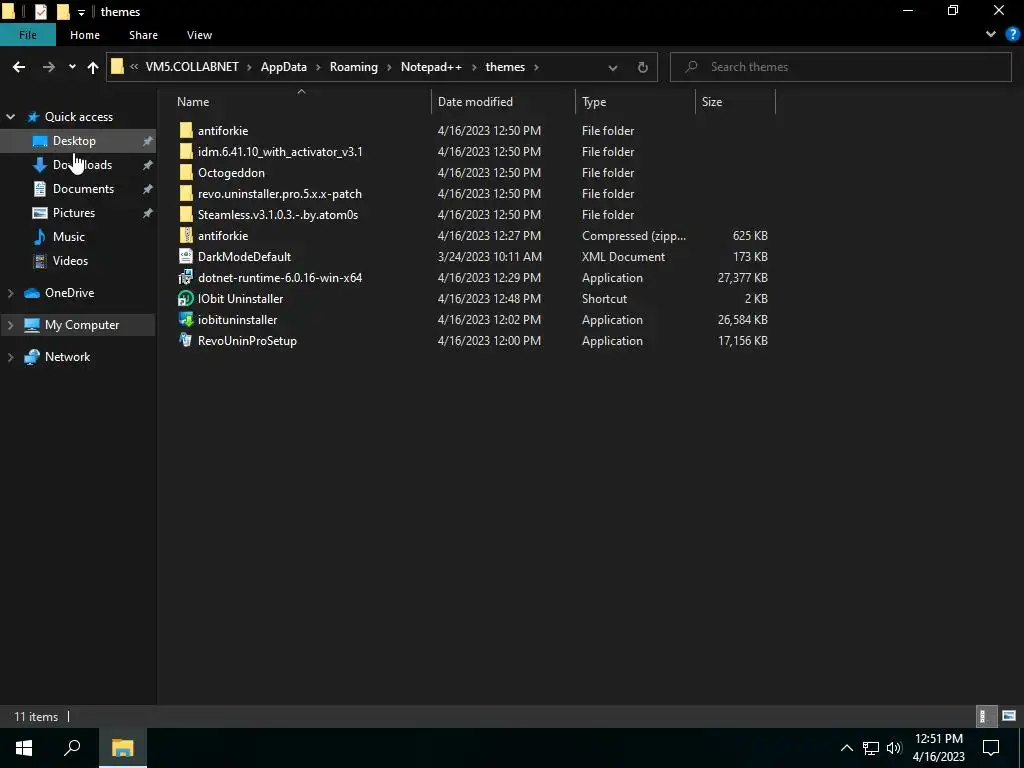The width and height of the screenshot is (1024, 768).
Task: Switch to Large icons view in status bar
Action: point(1009,716)
